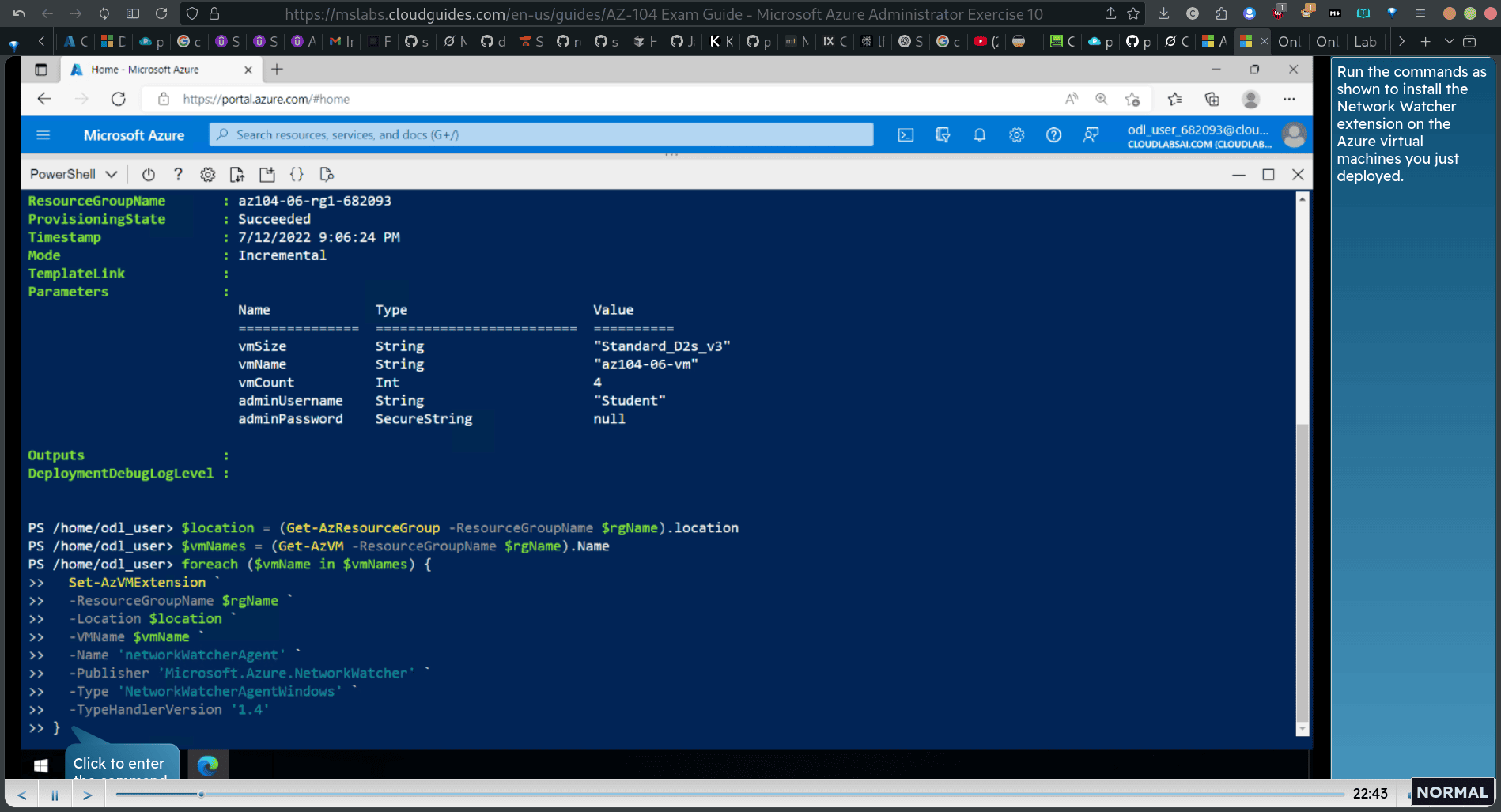Click shield tracking protection icon

click(192, 13)
